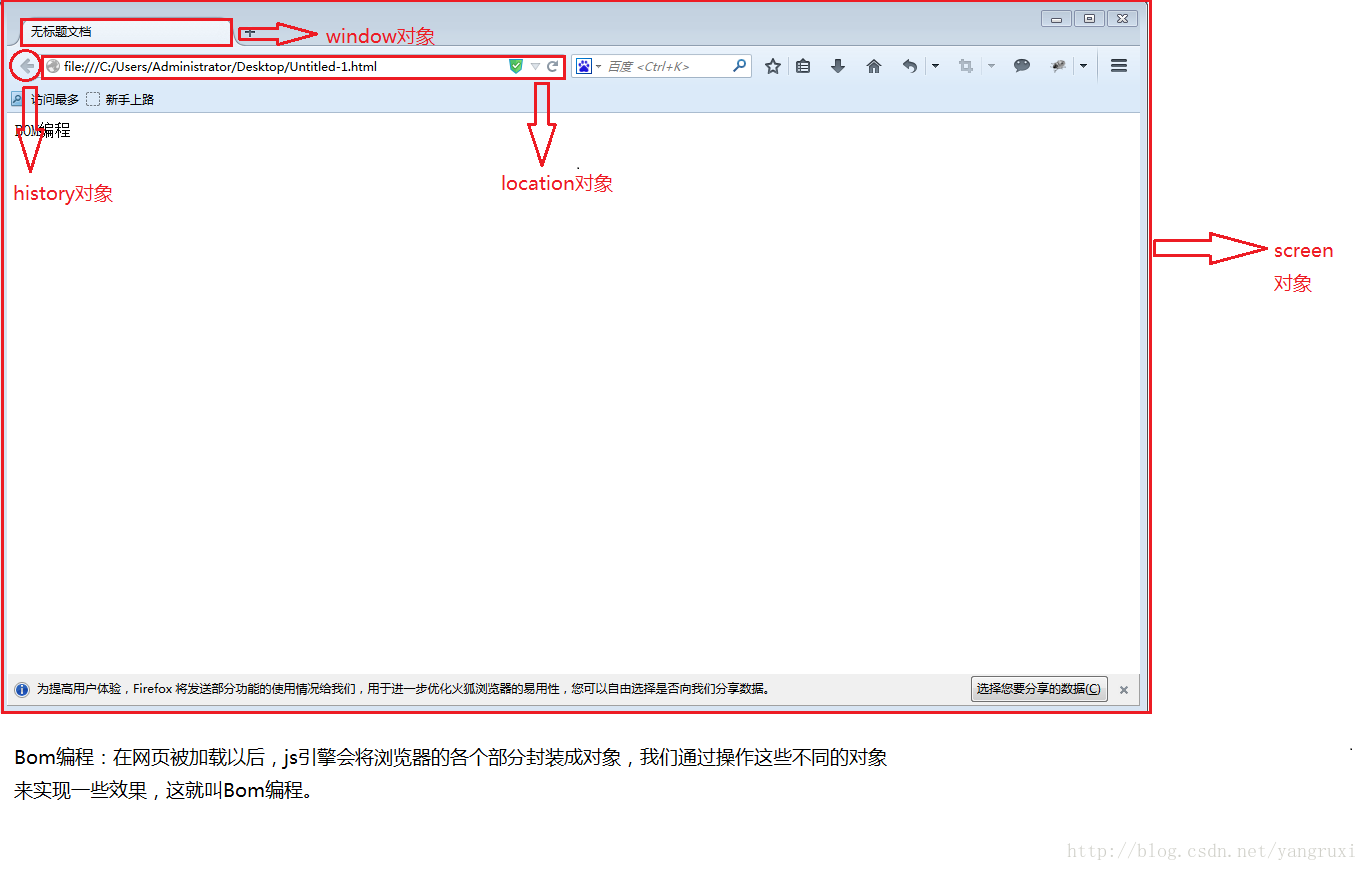This screenshot has height=871, width=1368.
Task: Click the fly-shaped add-on icon
Action: (1058, 66)
